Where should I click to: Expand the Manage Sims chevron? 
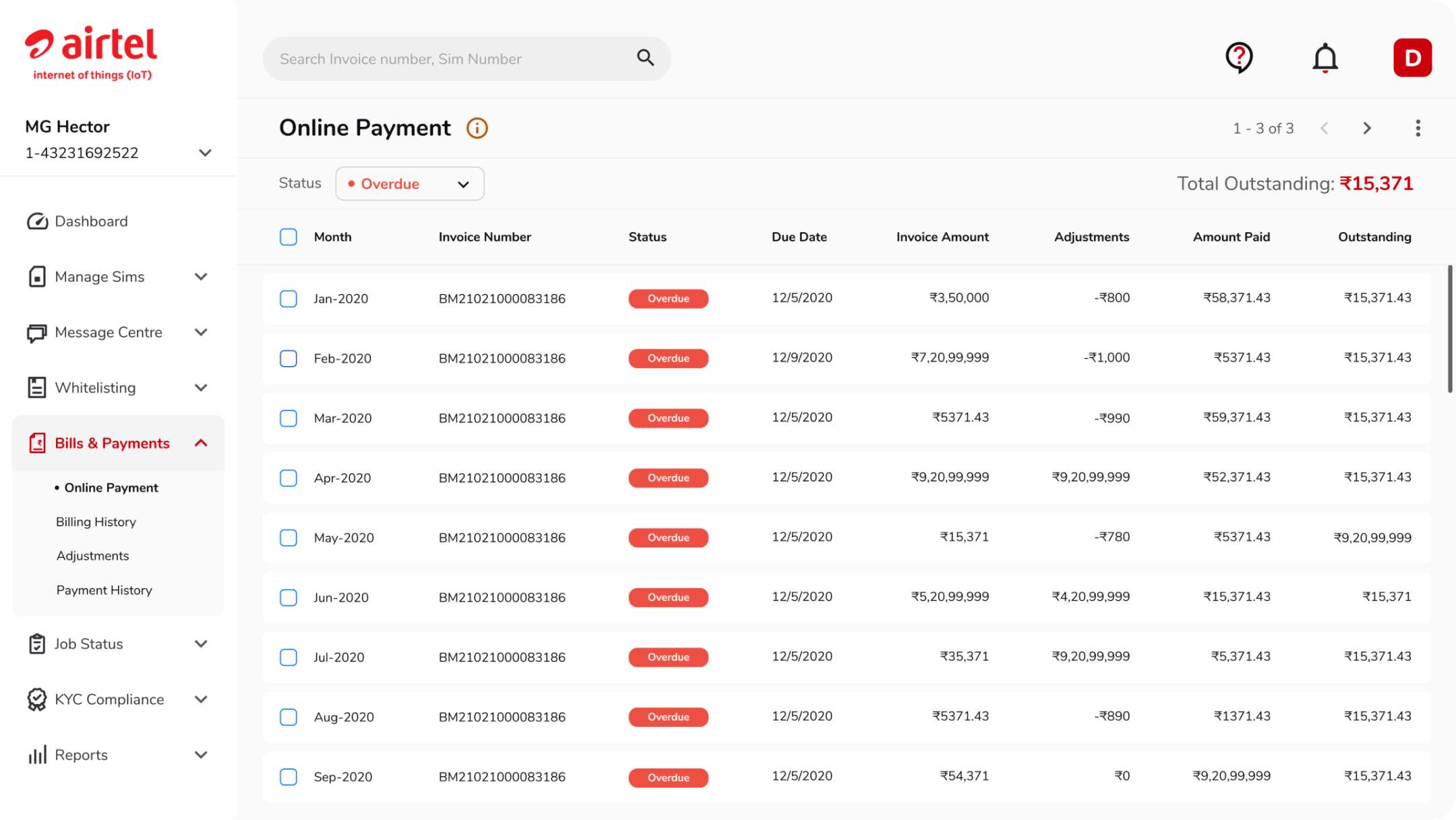click(x=201, y=276)
